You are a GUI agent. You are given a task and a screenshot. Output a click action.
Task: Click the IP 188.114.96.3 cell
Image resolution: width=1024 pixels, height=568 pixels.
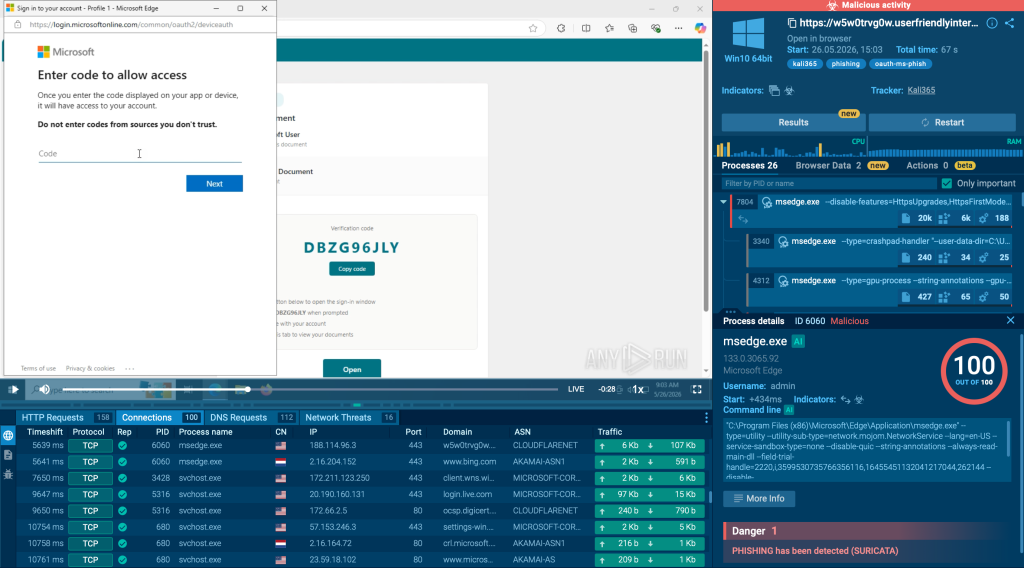(x=332, y=445)
